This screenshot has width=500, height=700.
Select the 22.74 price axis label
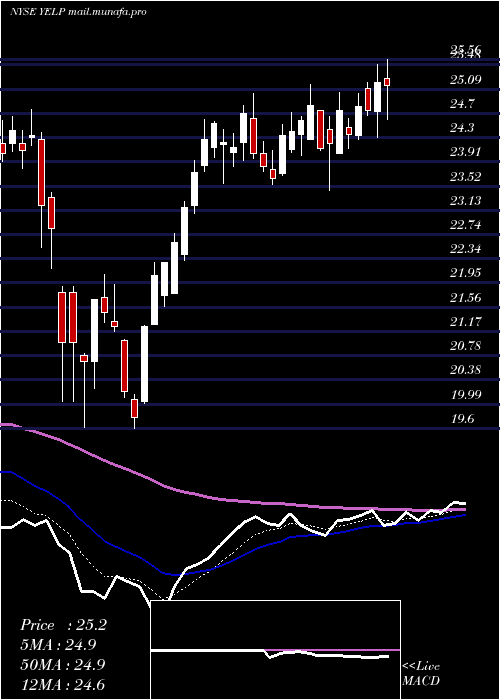pos(466,225)
